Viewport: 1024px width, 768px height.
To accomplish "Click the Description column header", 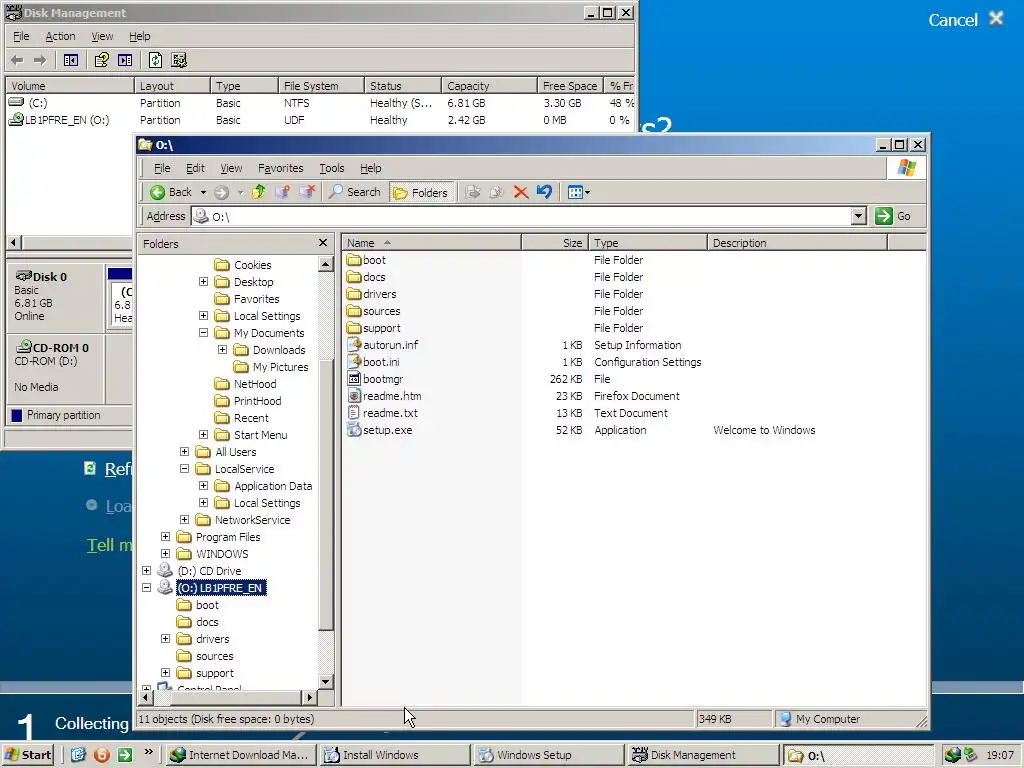I will (797, 243).
